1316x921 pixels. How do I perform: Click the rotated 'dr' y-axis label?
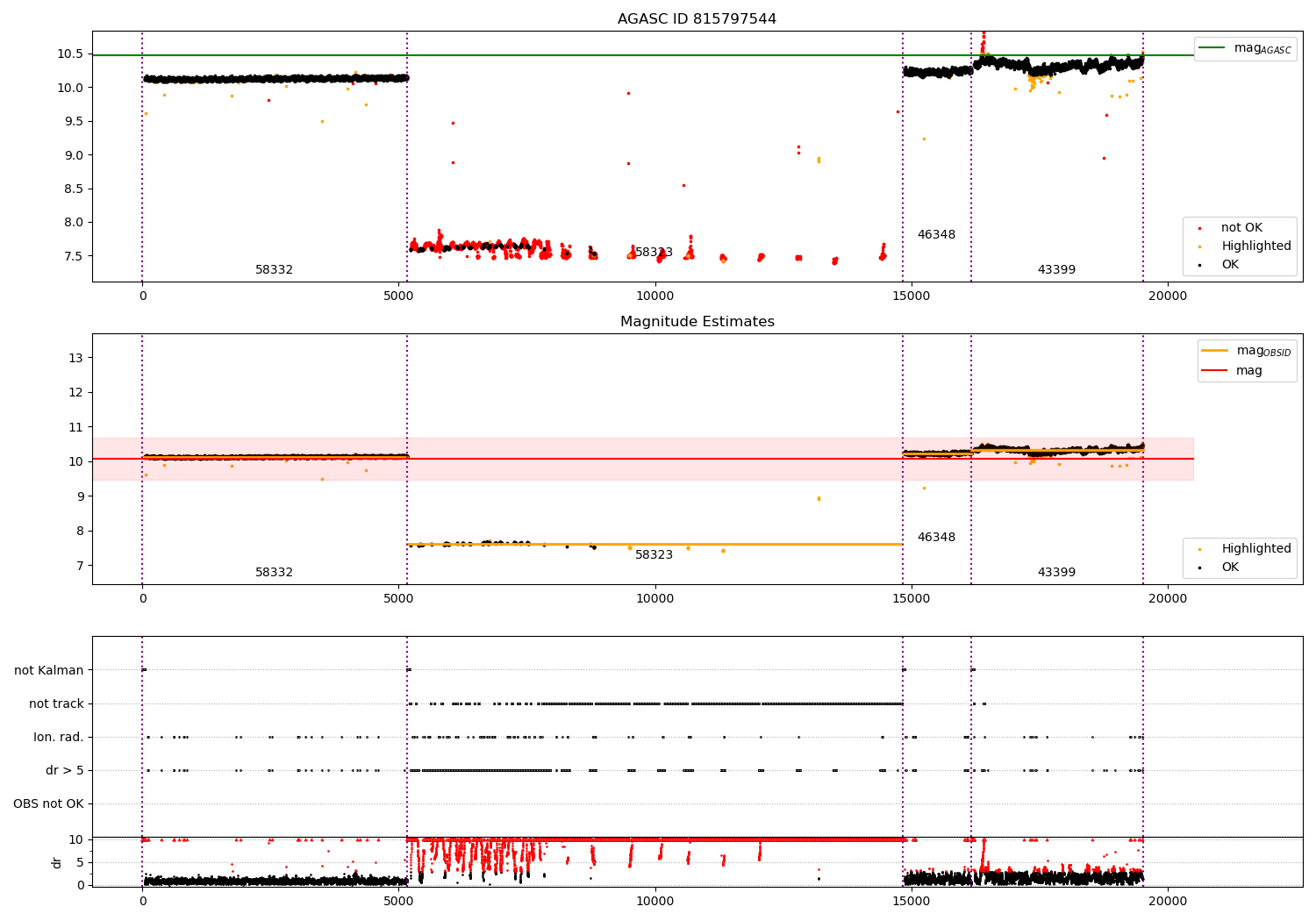(x=57, y=862)
